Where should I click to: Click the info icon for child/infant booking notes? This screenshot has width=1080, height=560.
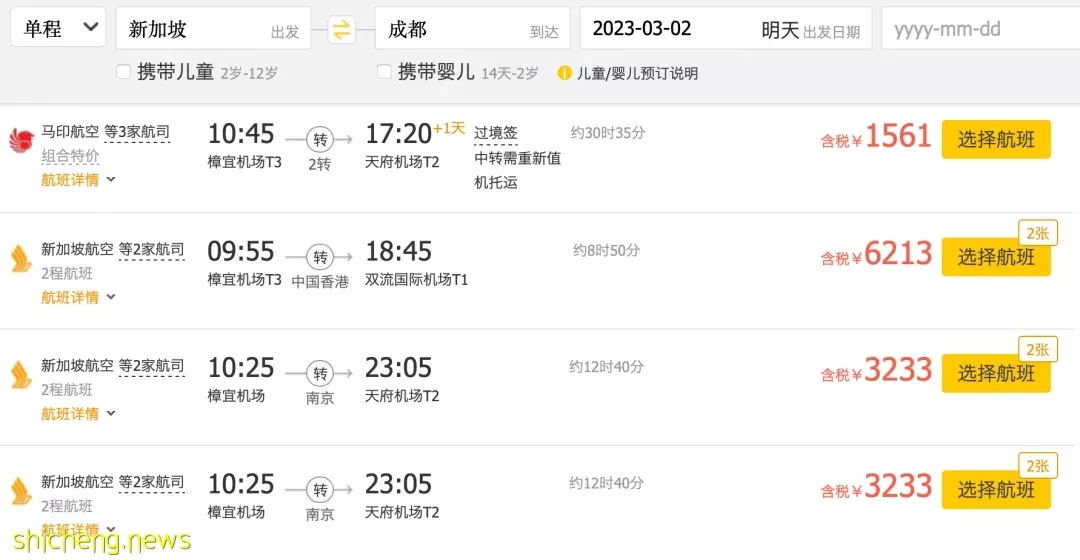coord(564,73)
